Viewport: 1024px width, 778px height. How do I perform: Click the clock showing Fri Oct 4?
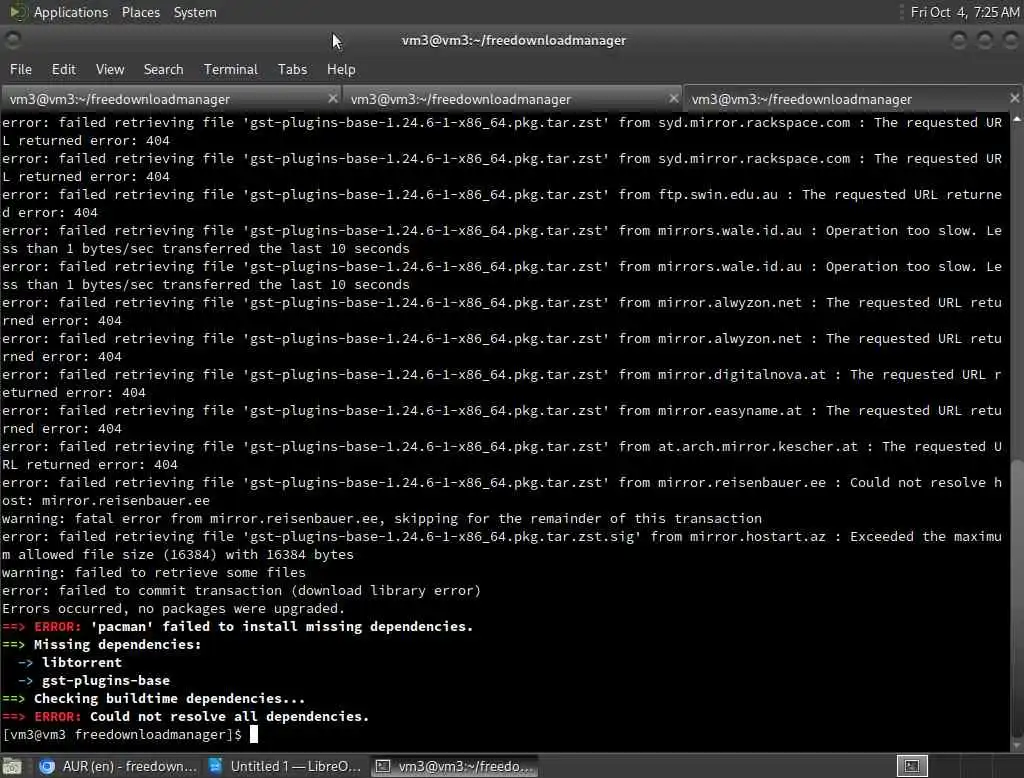[965, 12]
